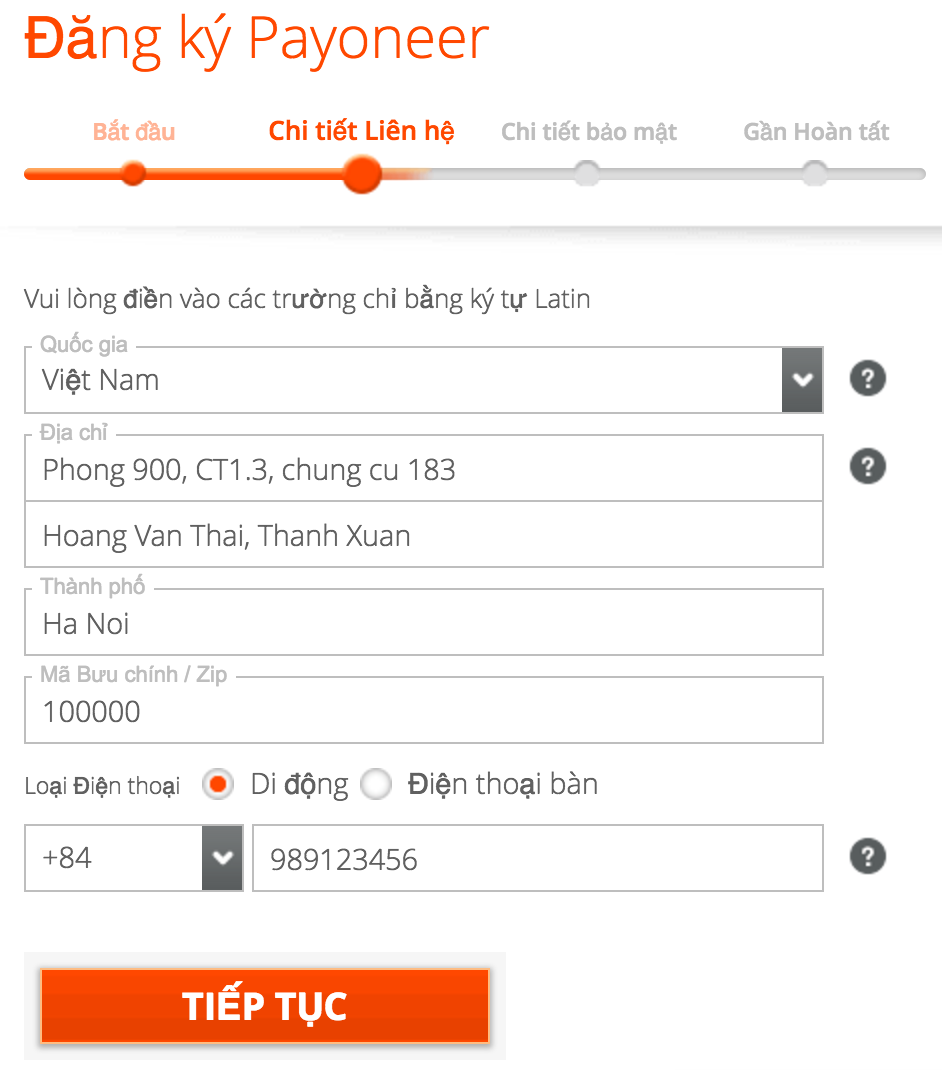Viewport: 942px width, 1070px height.
Task: Click the phone number field 989123456
Action: click(x=537, y=859)
